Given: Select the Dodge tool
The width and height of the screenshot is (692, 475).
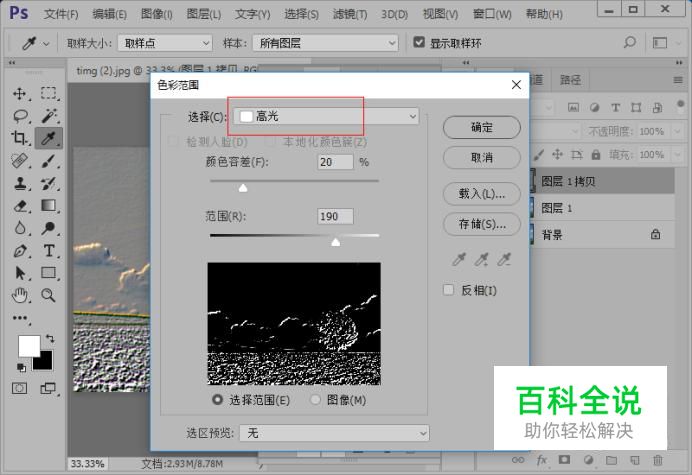Looking at the screenshot, I should 49,228.
